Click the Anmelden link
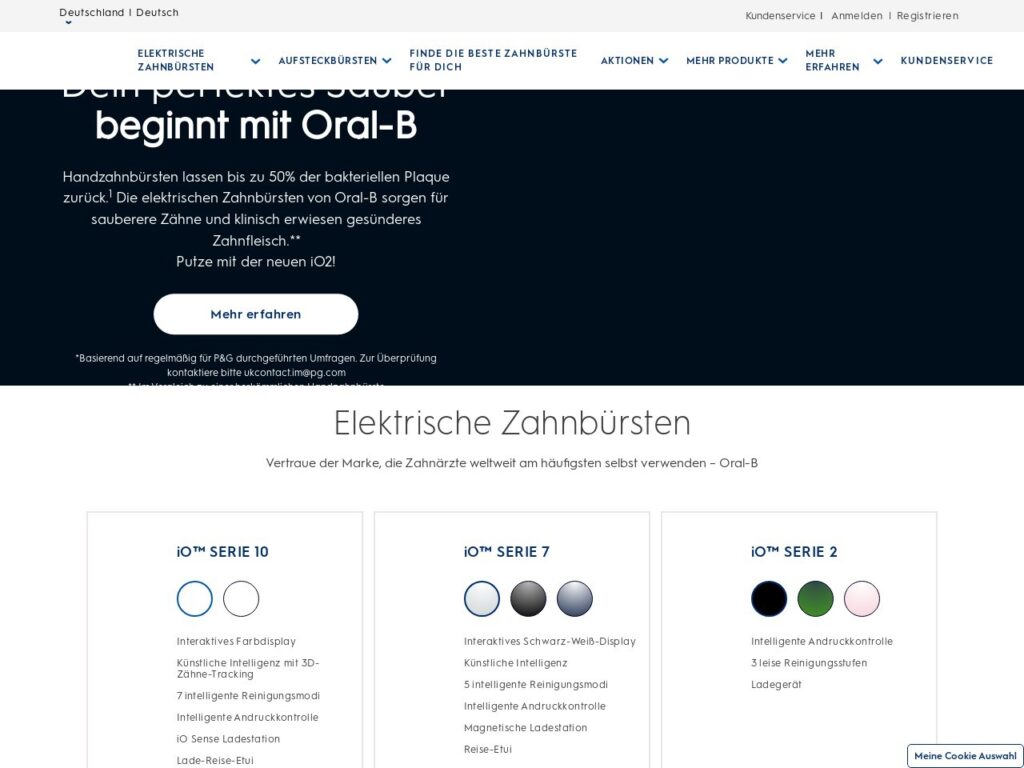This screenshot has height=768, width=1024. click(x=857, y=16)
